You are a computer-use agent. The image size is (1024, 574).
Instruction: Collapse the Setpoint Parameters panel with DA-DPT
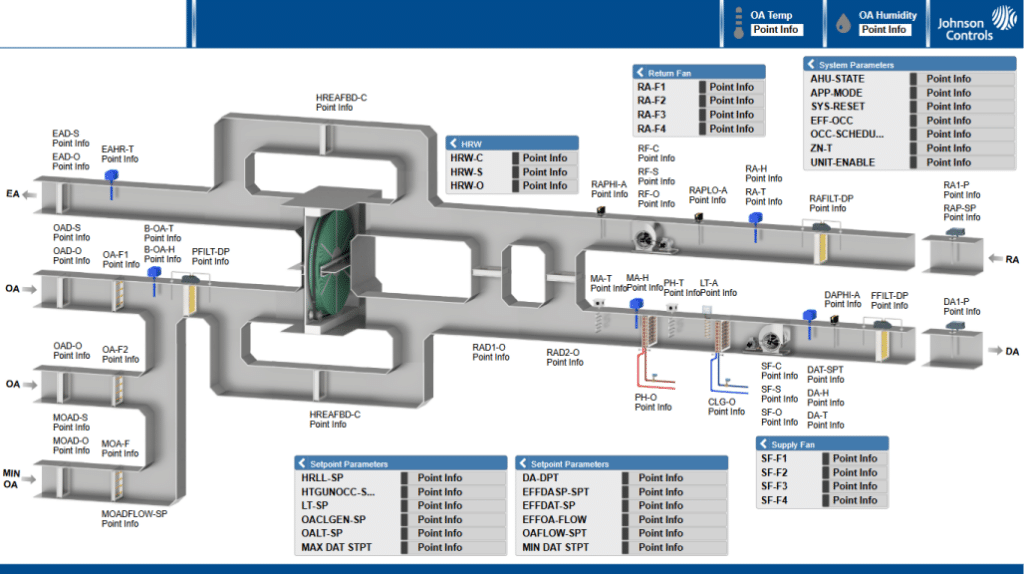click(522, 463)
